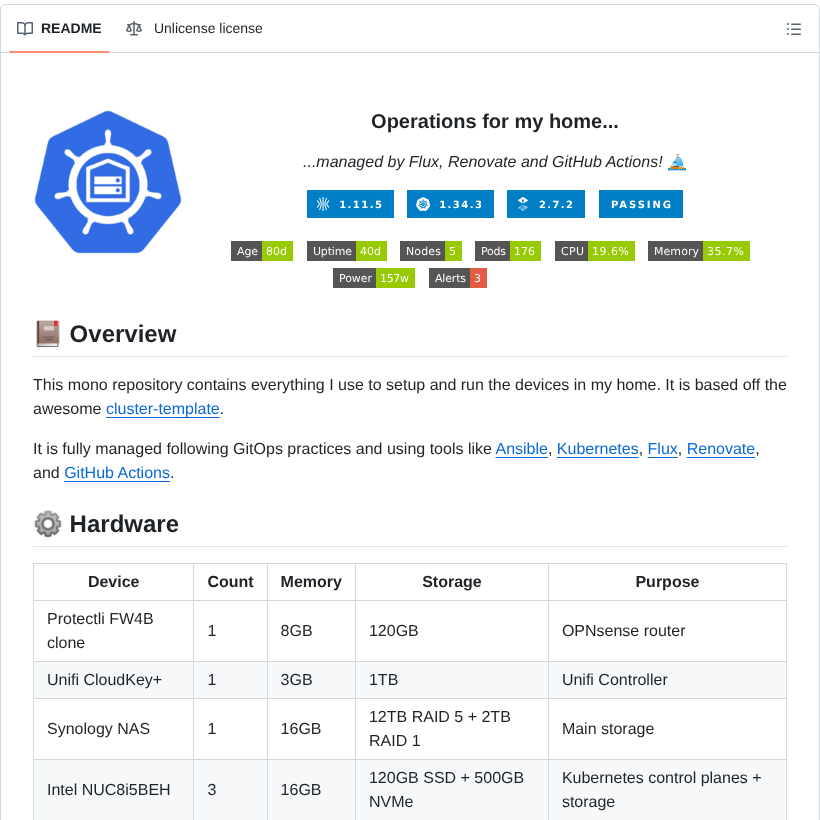Click the PASSING status badge
This screenshot has height=820, width=820.
point(640,204)
